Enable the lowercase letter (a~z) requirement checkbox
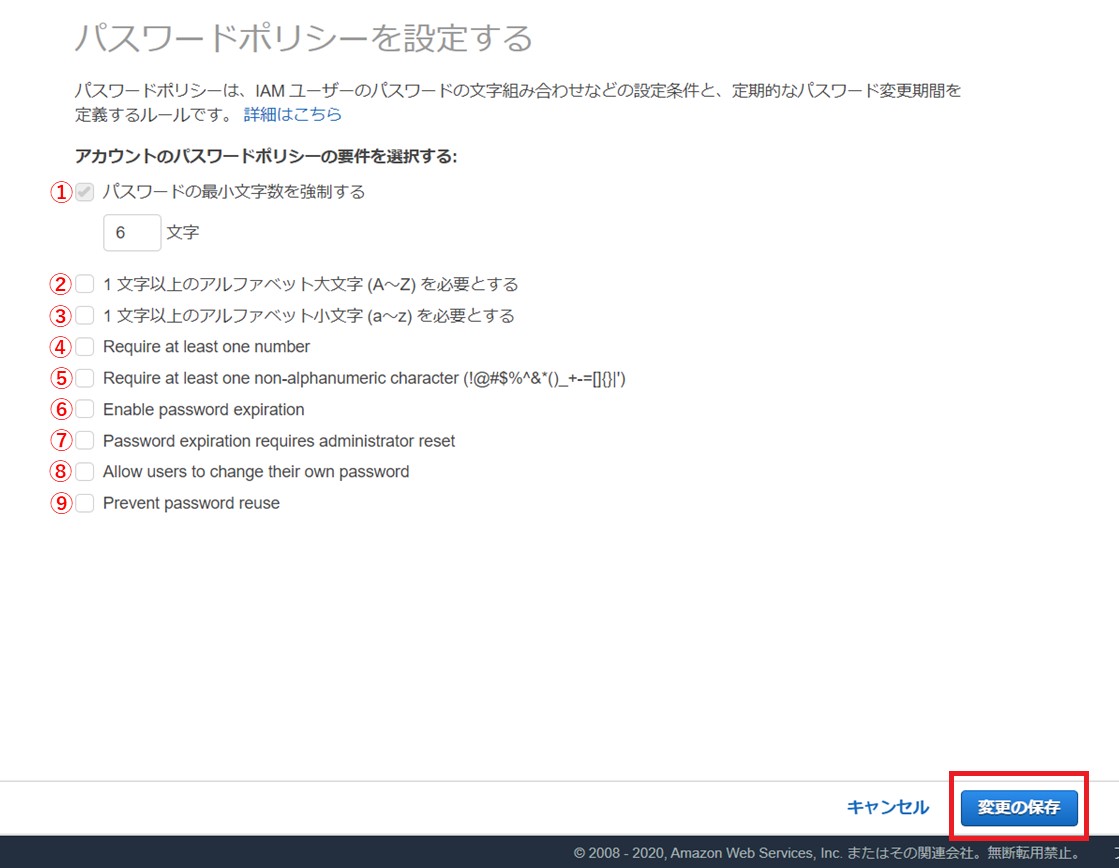Screen dimensions: 1119x868 (x=84, y=316)
